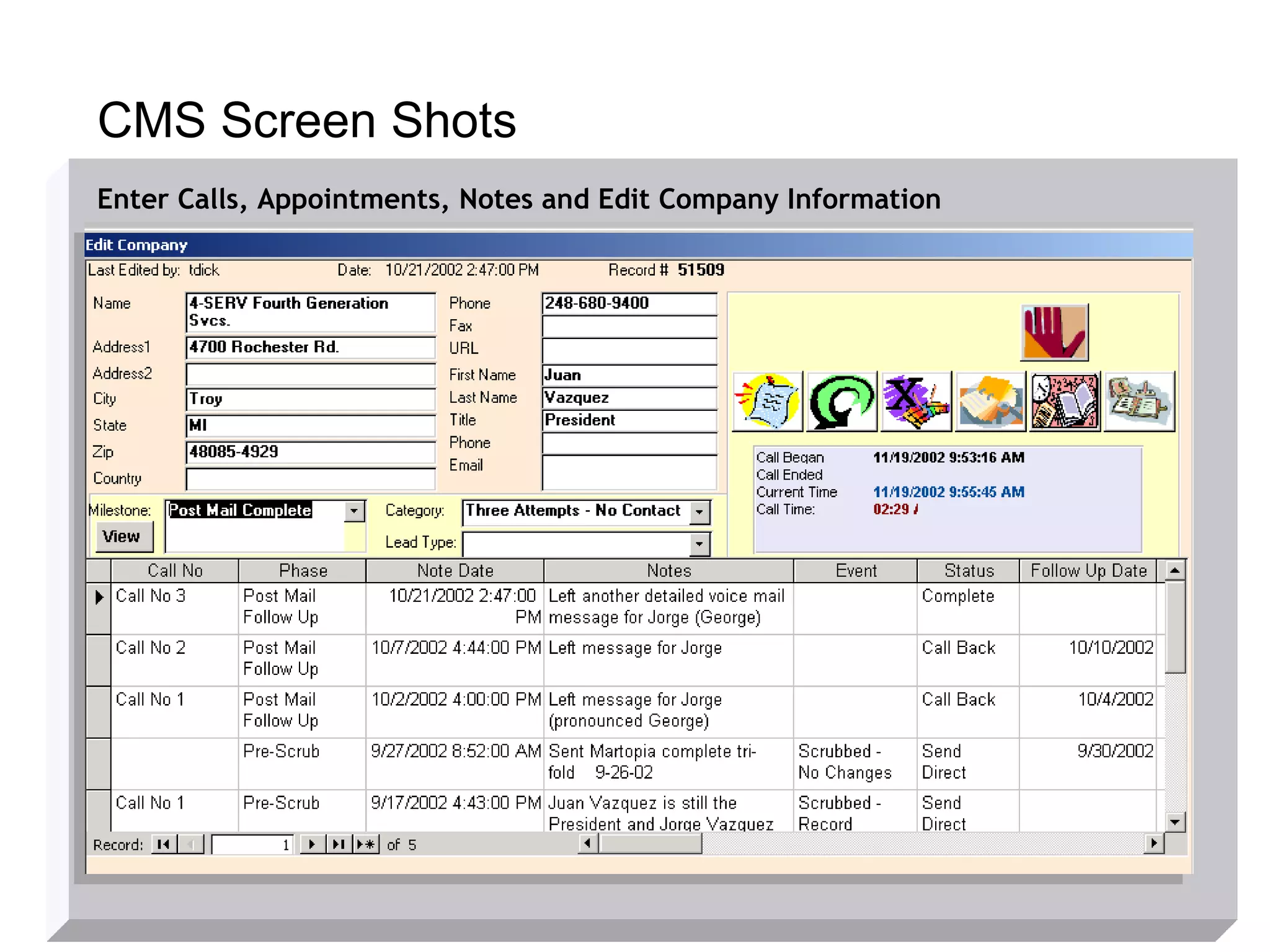The image size is (1270, 952).
Task: Open the Milestone dropdown arrow
Action: pos(354,511)
